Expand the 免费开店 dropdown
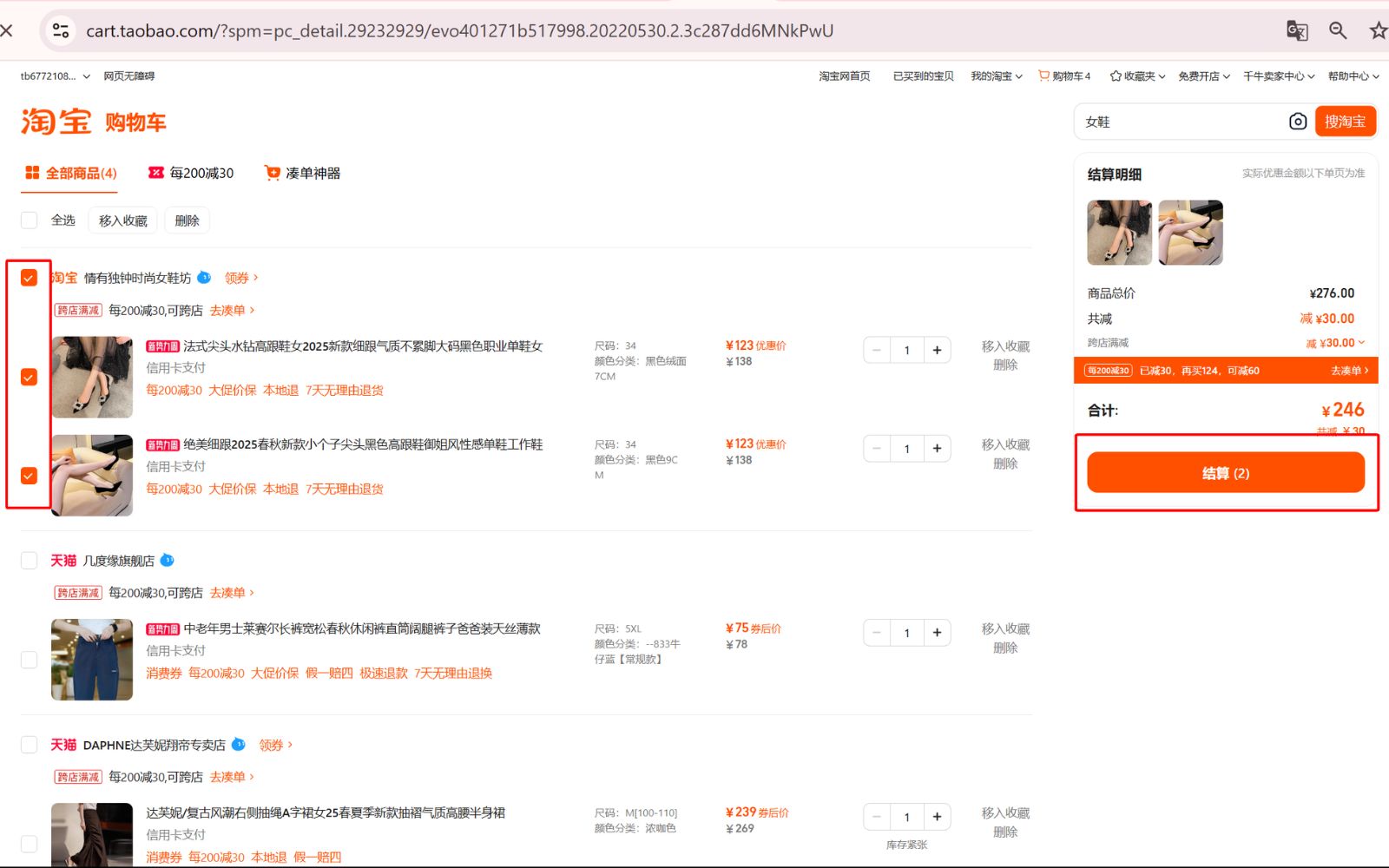The height and width of the screenshot is (868, 1389). [1204, 76]
